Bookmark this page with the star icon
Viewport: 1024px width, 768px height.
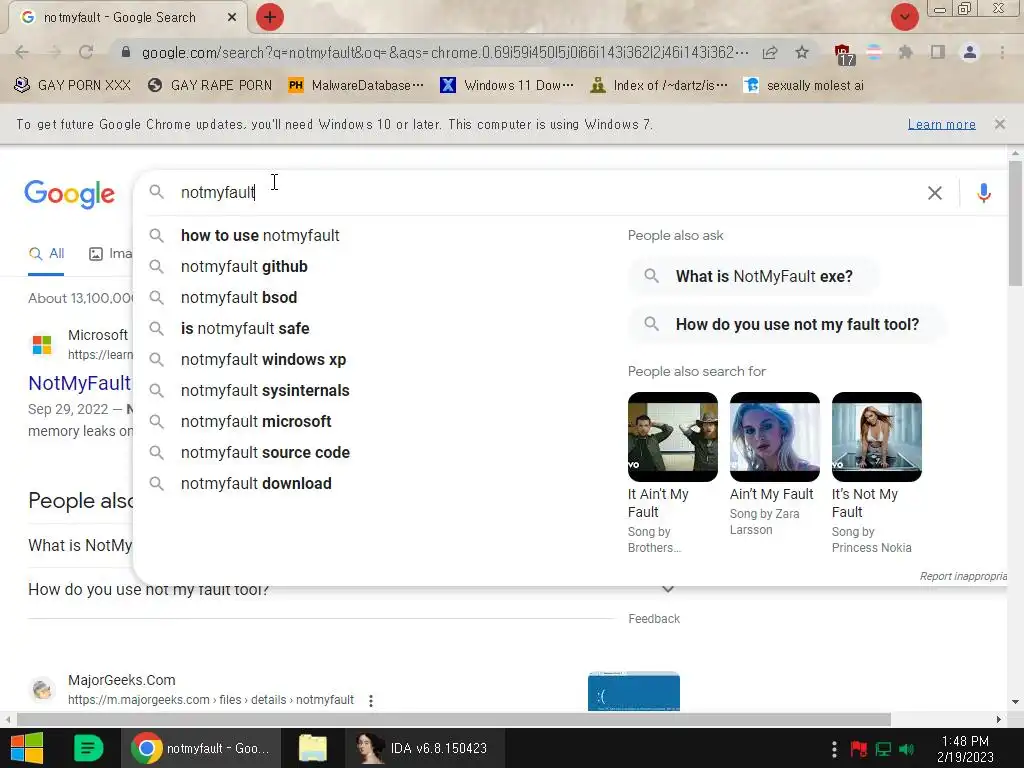click(x=802, y=52)
